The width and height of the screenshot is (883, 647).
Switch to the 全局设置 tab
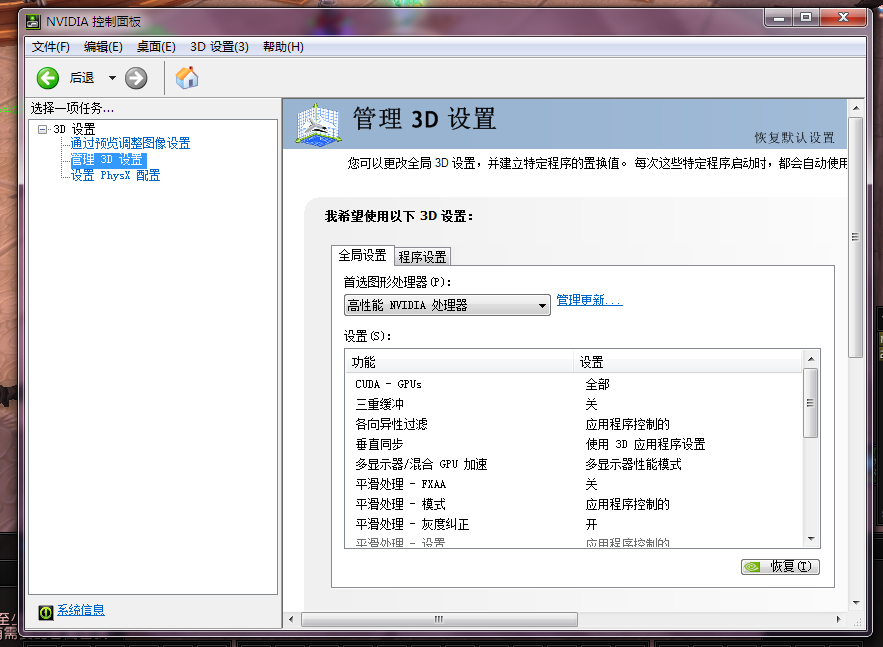(362, 256)
